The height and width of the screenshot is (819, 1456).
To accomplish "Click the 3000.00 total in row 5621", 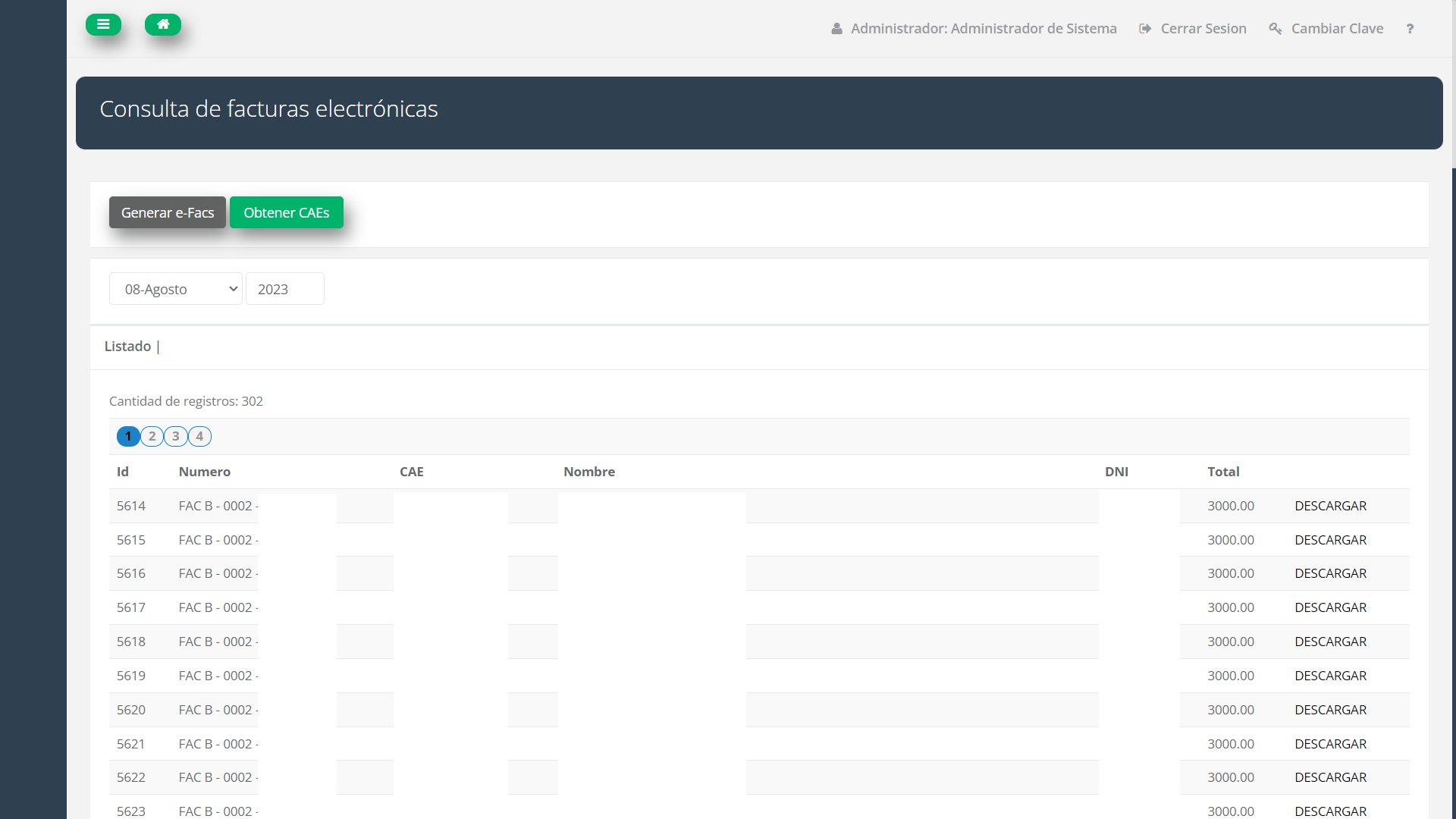I will coord(1231,744).
